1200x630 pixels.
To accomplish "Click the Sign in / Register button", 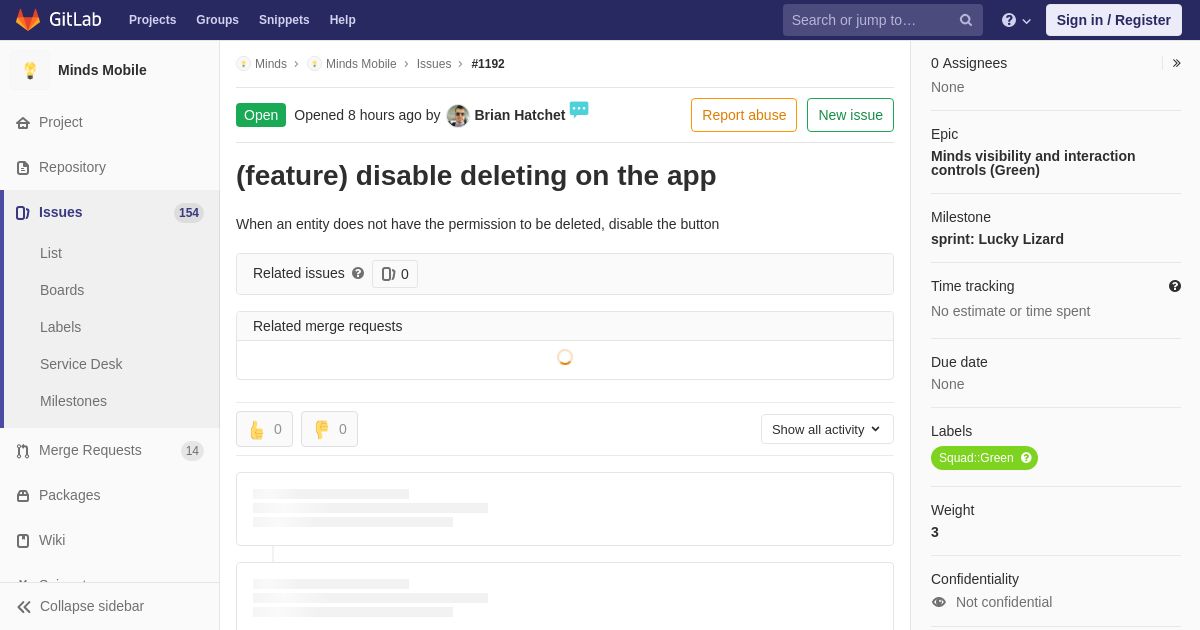I will click(x=1113, y=20).
